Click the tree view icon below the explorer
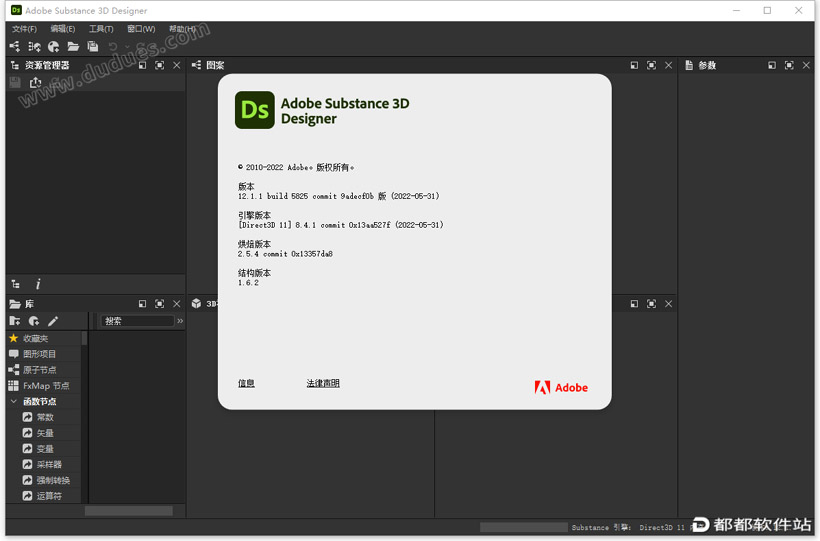 [16, 284]
